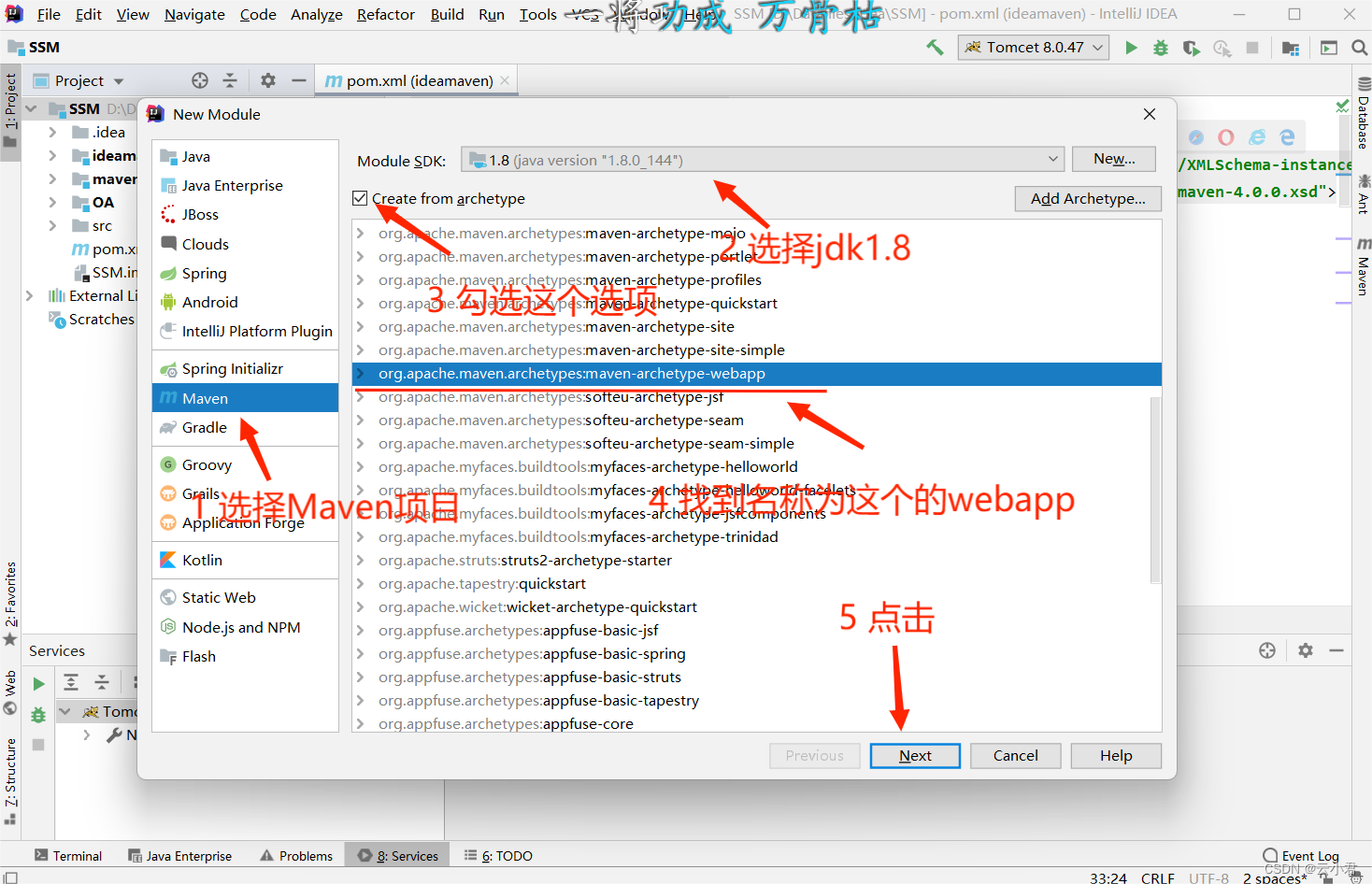Viewport: 1372px width, 884px height.
Task: Click the New... SDK button
Action: 1114,159
